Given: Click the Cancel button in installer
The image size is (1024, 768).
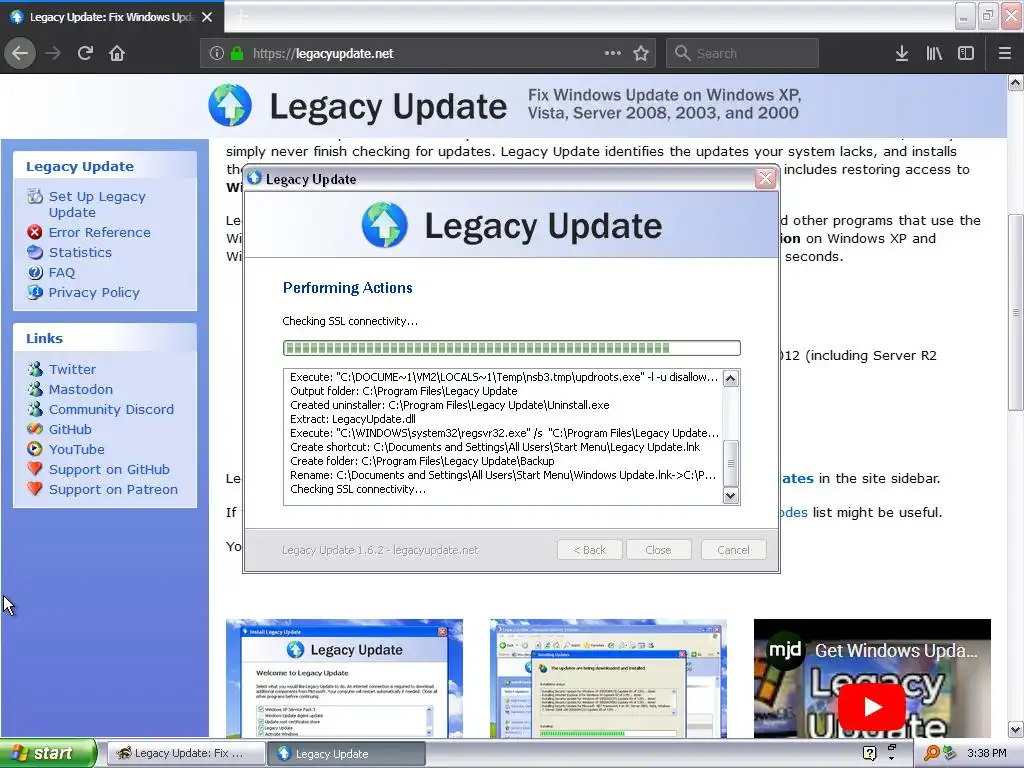Looking at the screenshot, I should click(x=733, y=550).
